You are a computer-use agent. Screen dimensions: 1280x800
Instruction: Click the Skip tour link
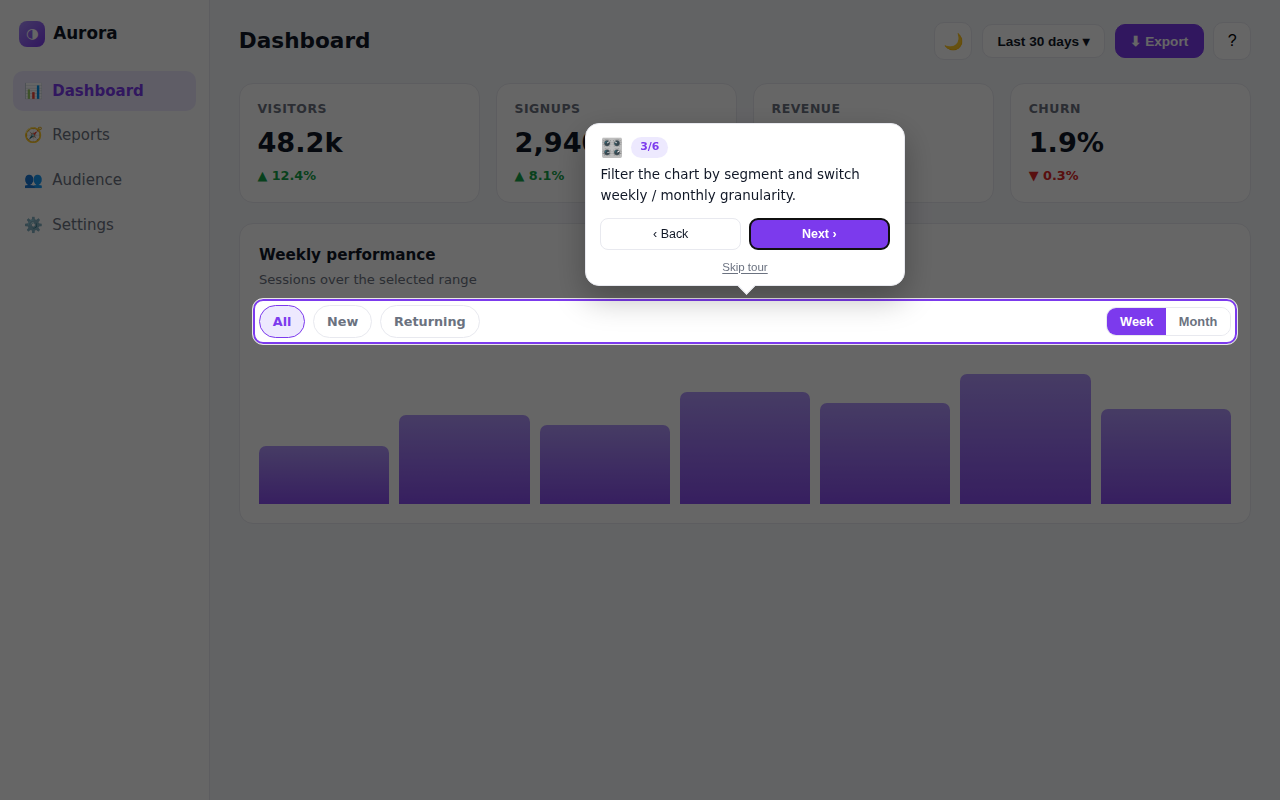pyautogui.click(x=745, y=267)
